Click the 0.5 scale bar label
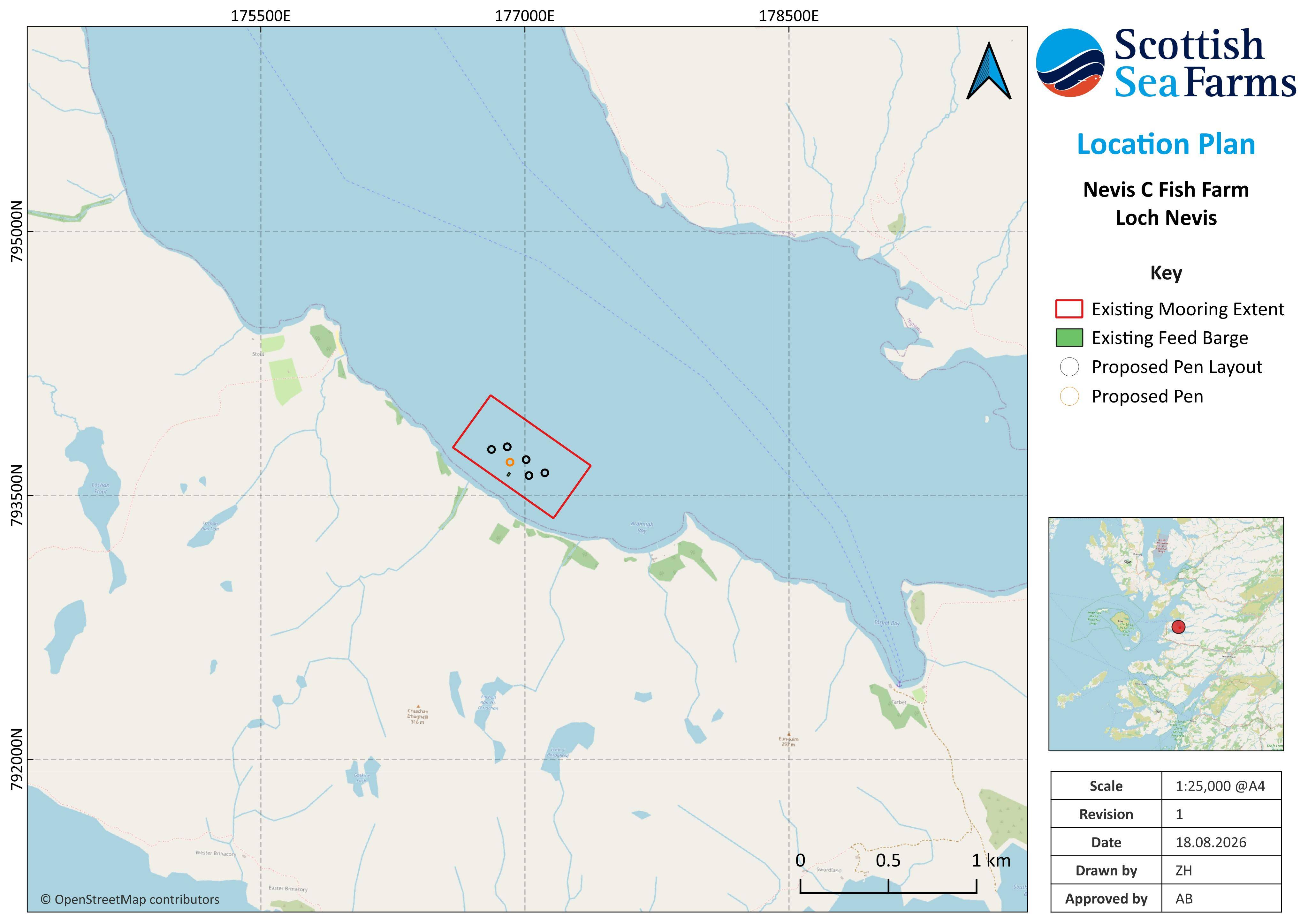This screenshot has height=924, width=1308. (888, 861)
